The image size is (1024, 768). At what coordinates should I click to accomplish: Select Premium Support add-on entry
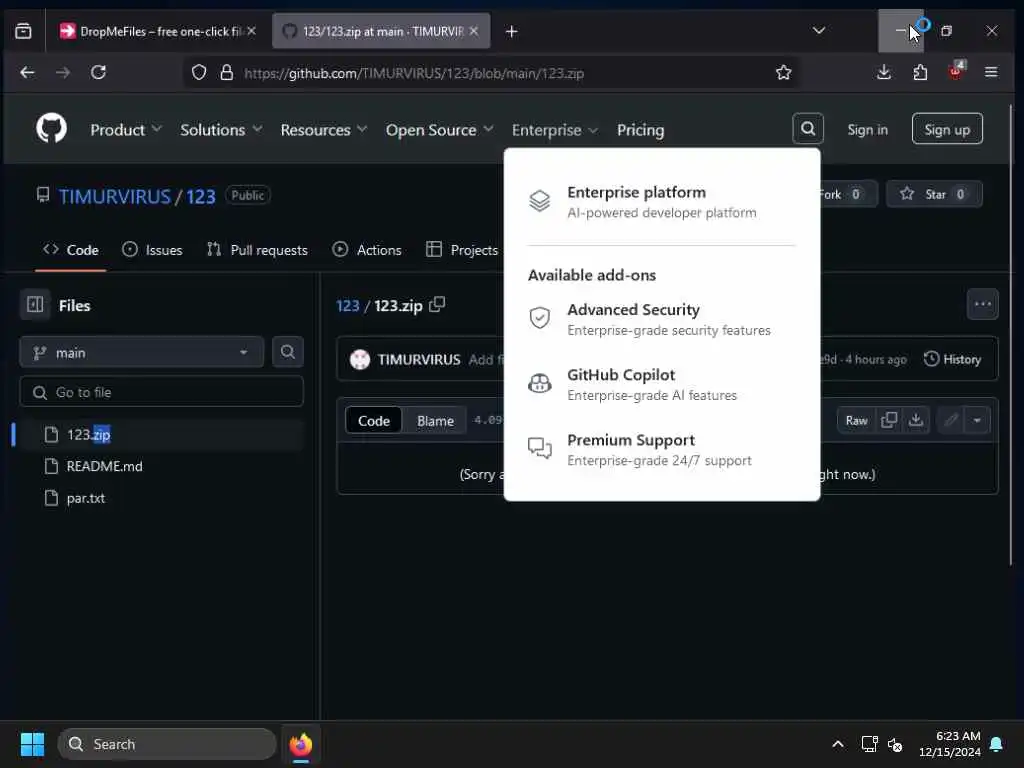(662, 449)
